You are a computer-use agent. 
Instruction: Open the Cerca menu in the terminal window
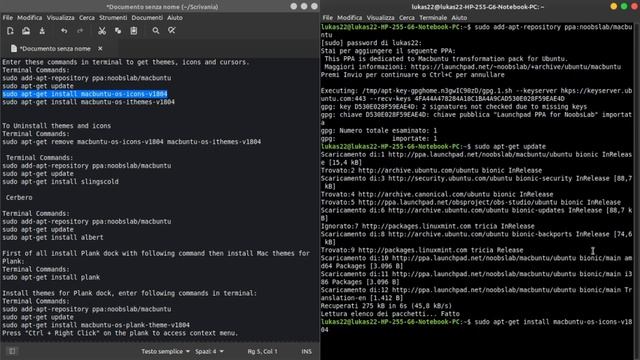pyautogui.click(x=407, y=18)
